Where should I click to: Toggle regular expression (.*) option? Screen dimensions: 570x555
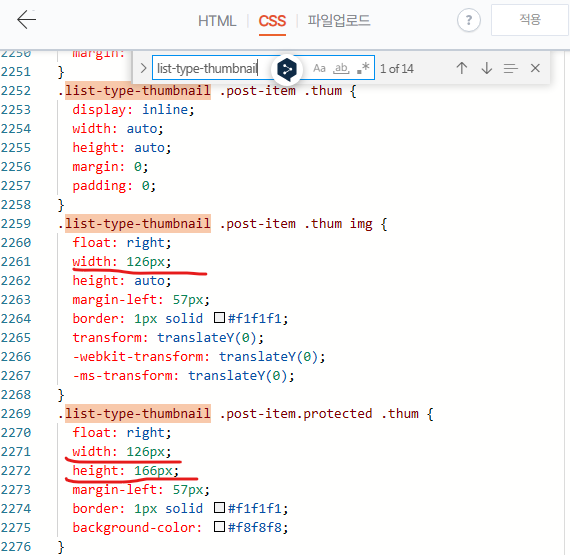click(x=363, y=68)
